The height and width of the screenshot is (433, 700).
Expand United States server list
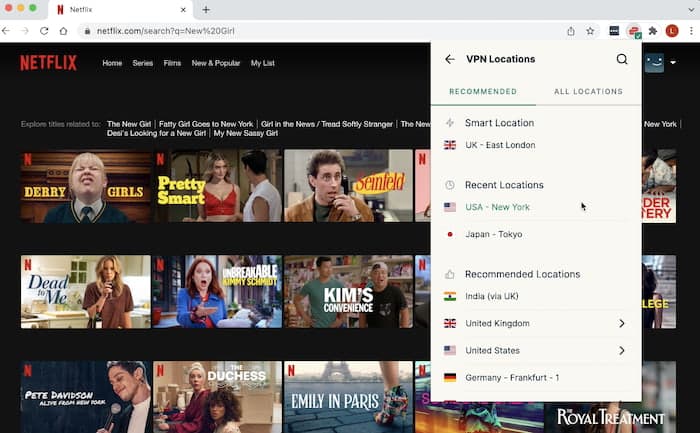621,350
